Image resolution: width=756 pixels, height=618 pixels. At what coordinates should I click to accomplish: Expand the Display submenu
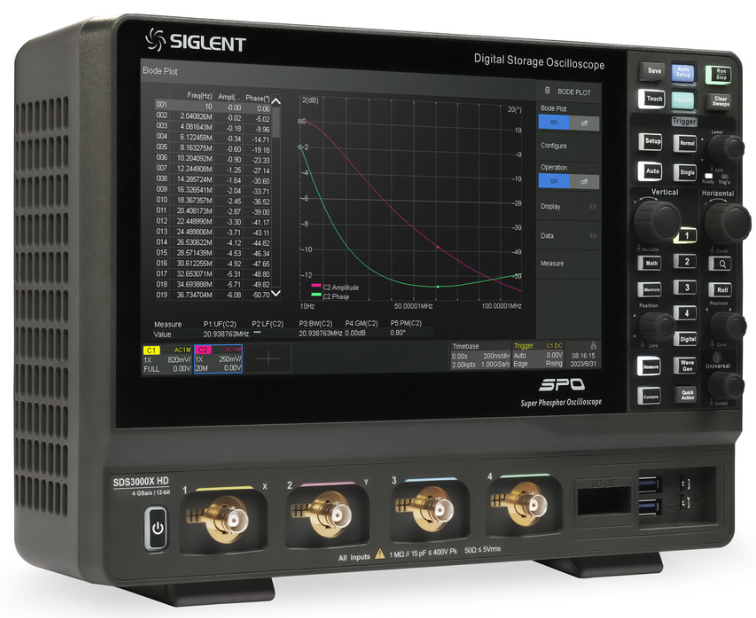click(569, 206)
